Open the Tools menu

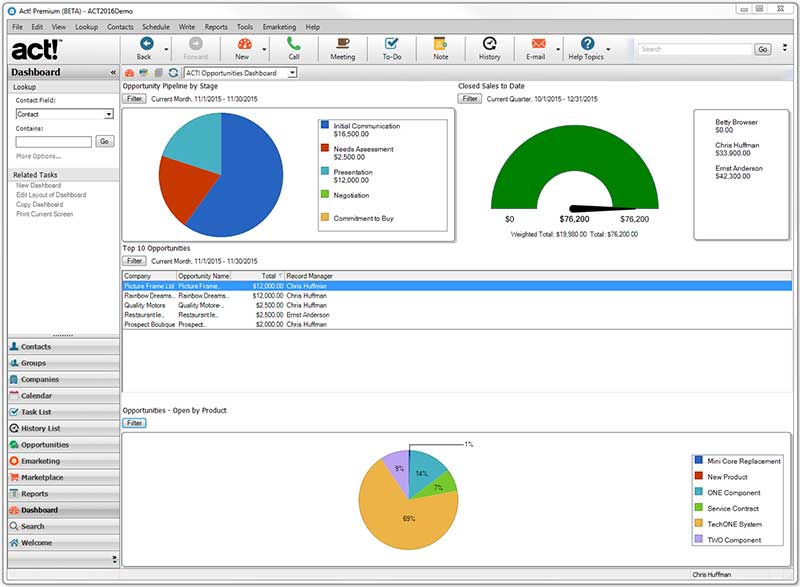click(x=245, y=27)
